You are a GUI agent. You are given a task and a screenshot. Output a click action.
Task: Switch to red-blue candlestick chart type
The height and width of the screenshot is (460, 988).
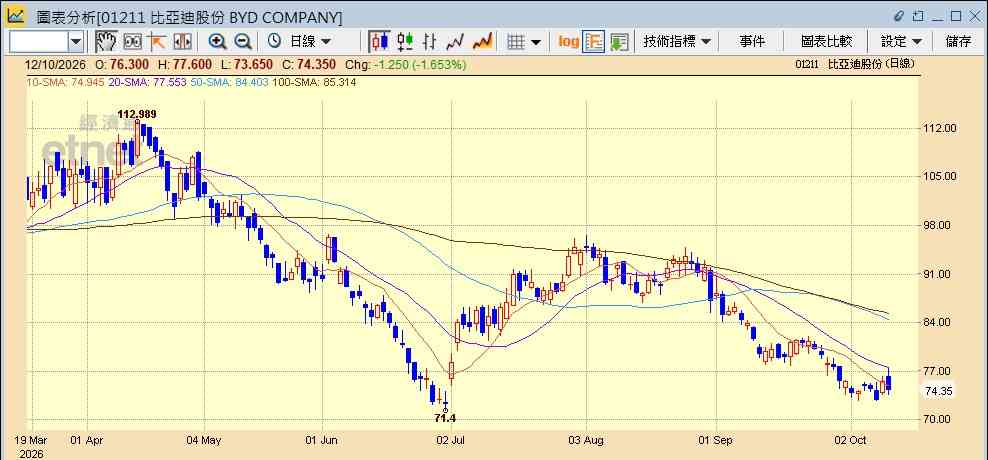pyautogui.click(x=379, y=42)
